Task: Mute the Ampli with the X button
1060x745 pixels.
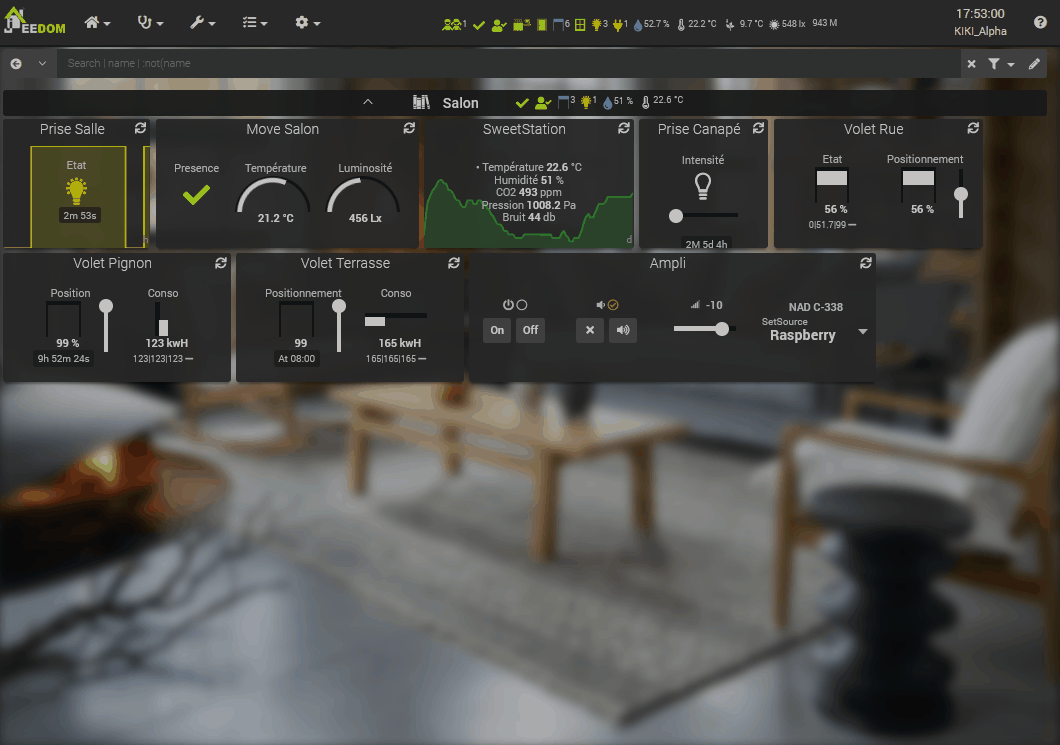Action: tap(589, 330)
